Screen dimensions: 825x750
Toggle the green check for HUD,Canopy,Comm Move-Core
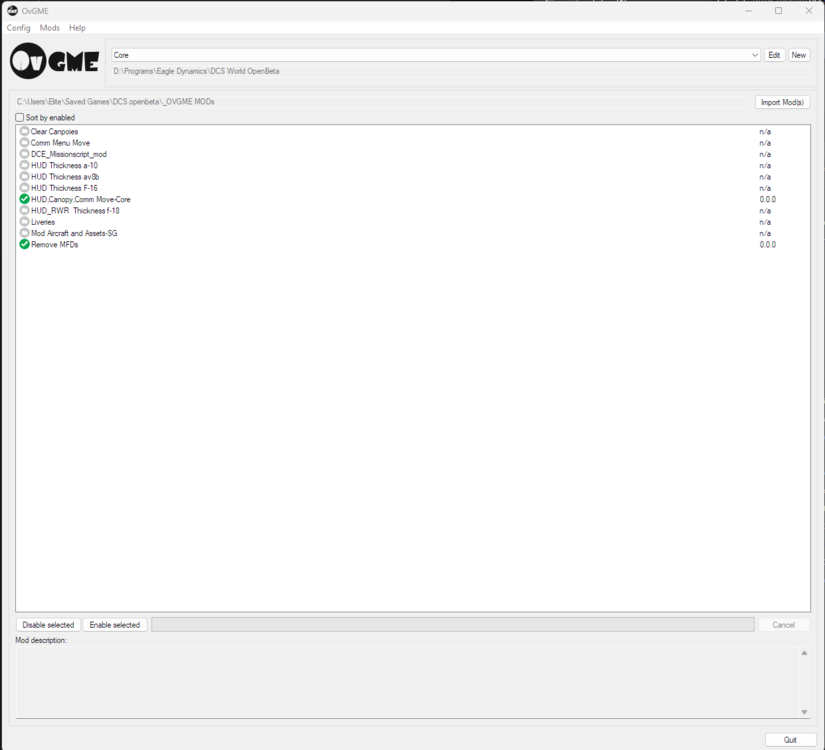coord(23,199)
